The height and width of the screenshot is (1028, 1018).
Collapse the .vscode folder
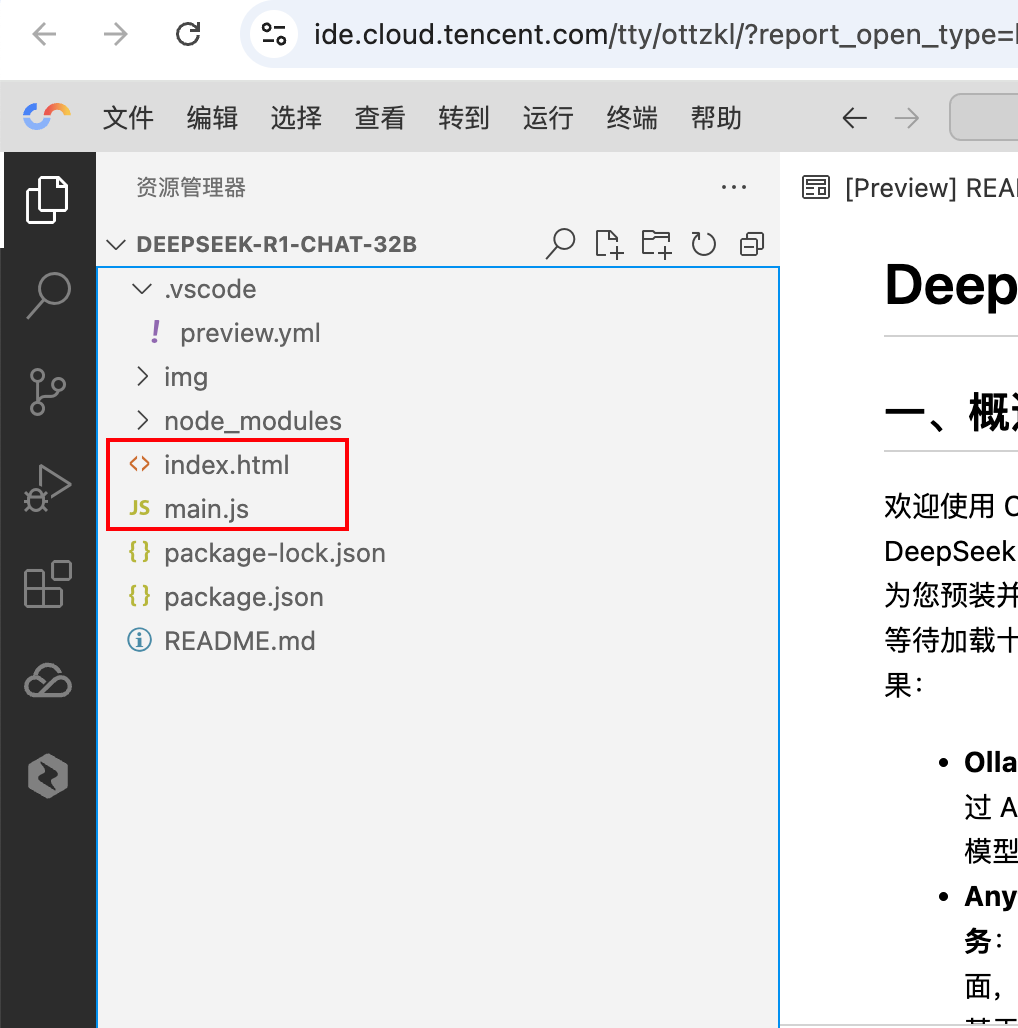click(142, 289)
